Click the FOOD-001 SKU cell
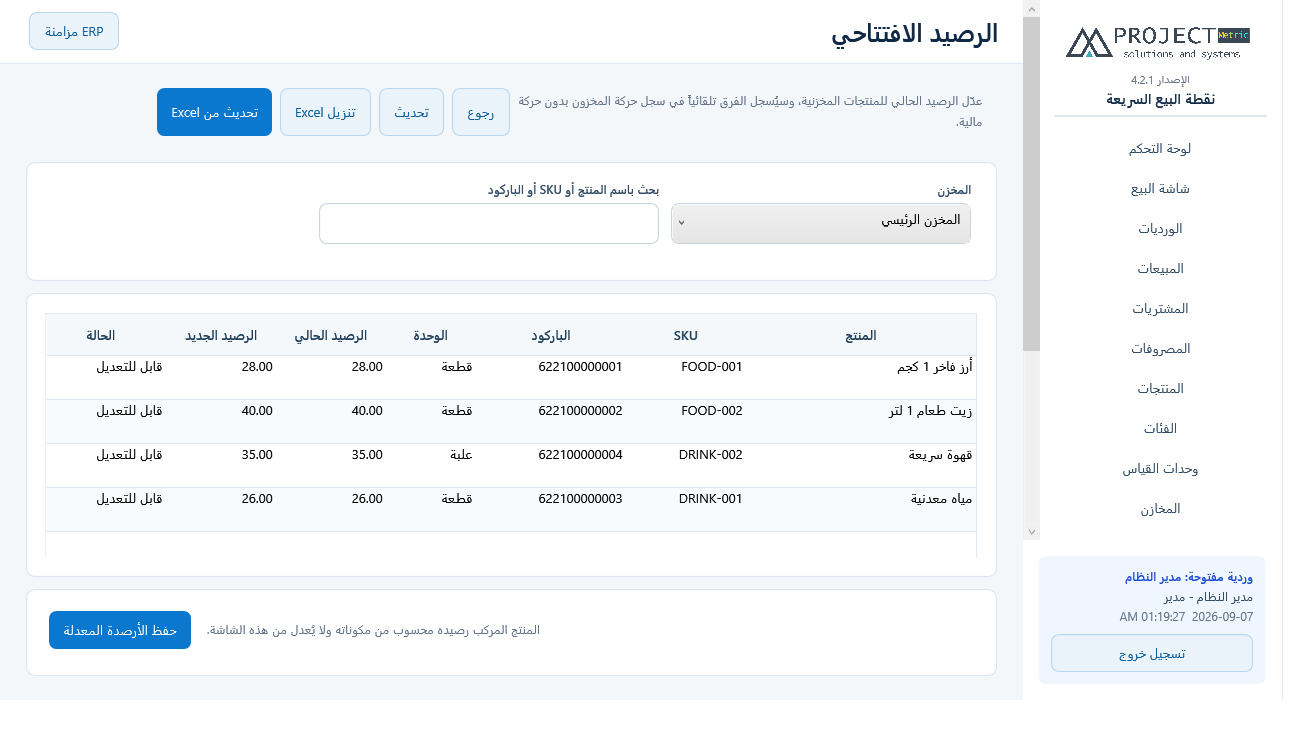The width and height of the screenshot is (1298, 738). click(712, 367)
